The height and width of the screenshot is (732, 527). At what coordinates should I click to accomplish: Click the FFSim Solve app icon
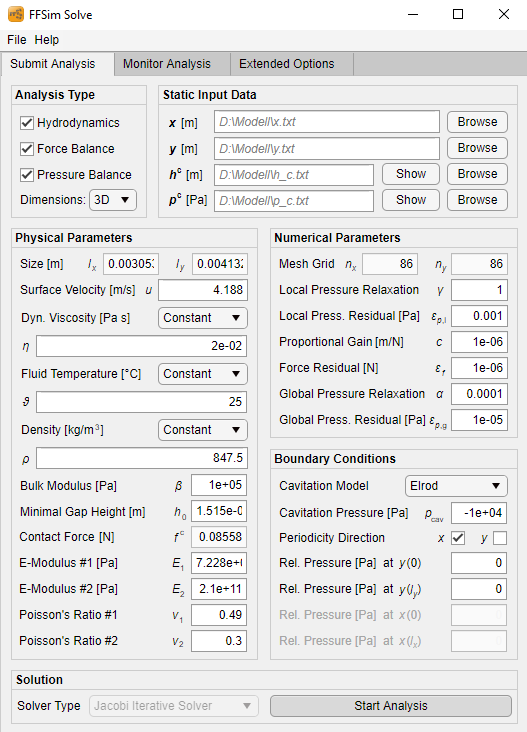click(x=15, y=14)
